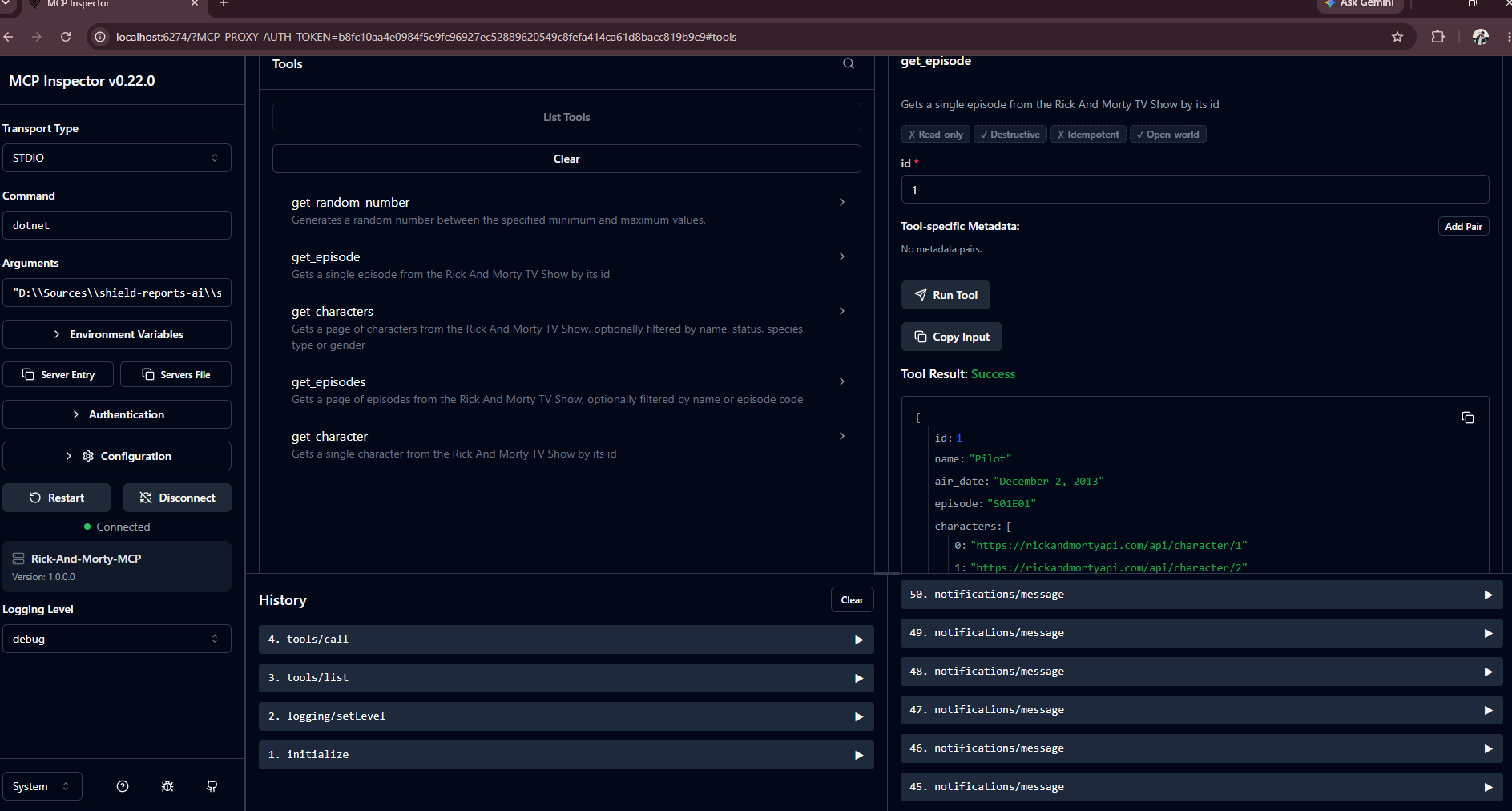Open the debugging bug icon in sidebar
The height and width of the screenshot is (811, 1512).
(167, 786)
